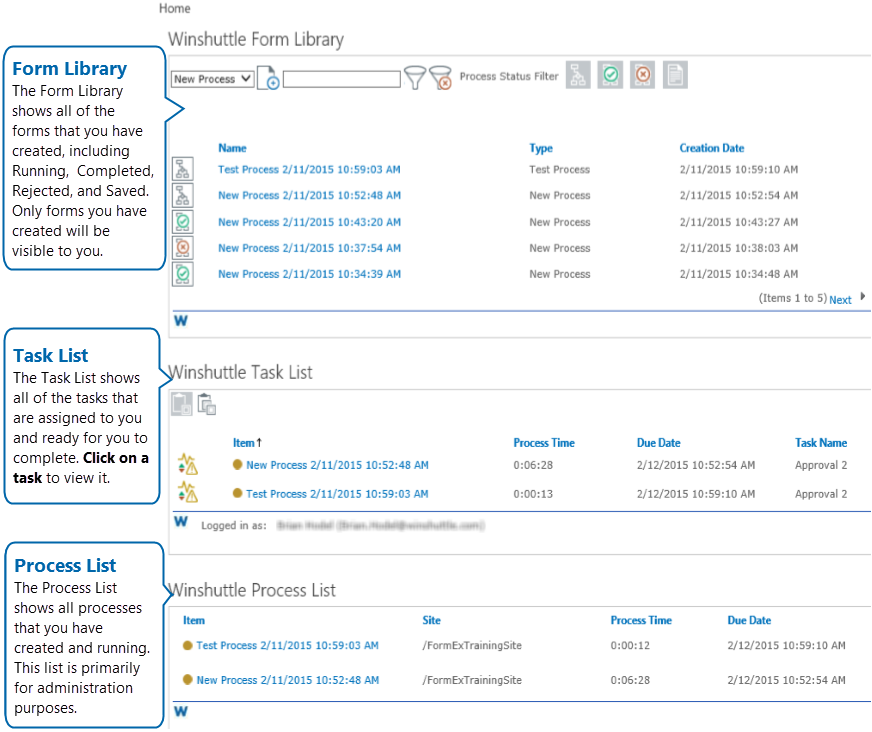
Task: Open New Process 10:52:48 AM in Process List
Action: pos(288,680)
